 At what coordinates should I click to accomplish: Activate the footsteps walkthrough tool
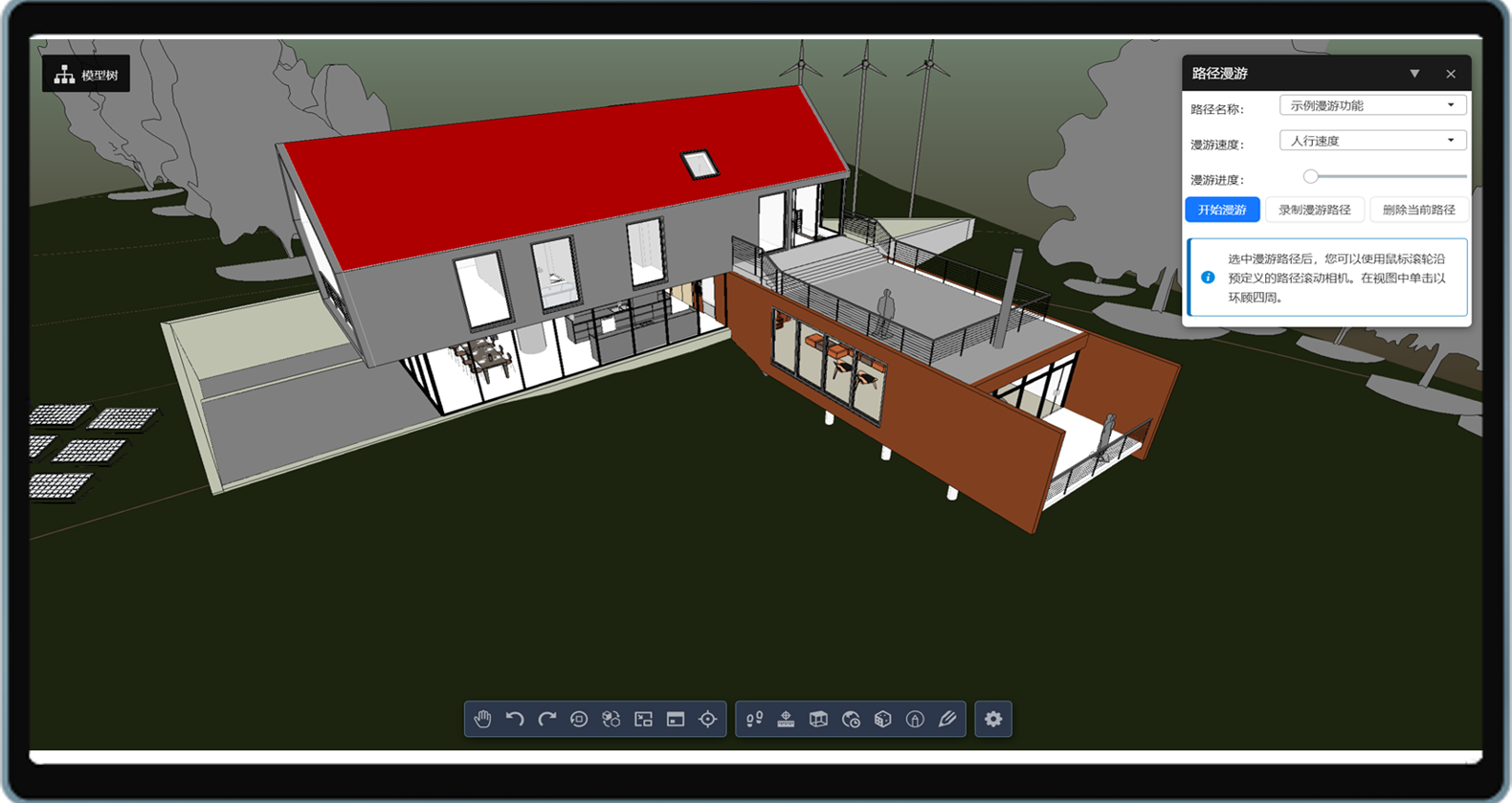click(754, 719)
